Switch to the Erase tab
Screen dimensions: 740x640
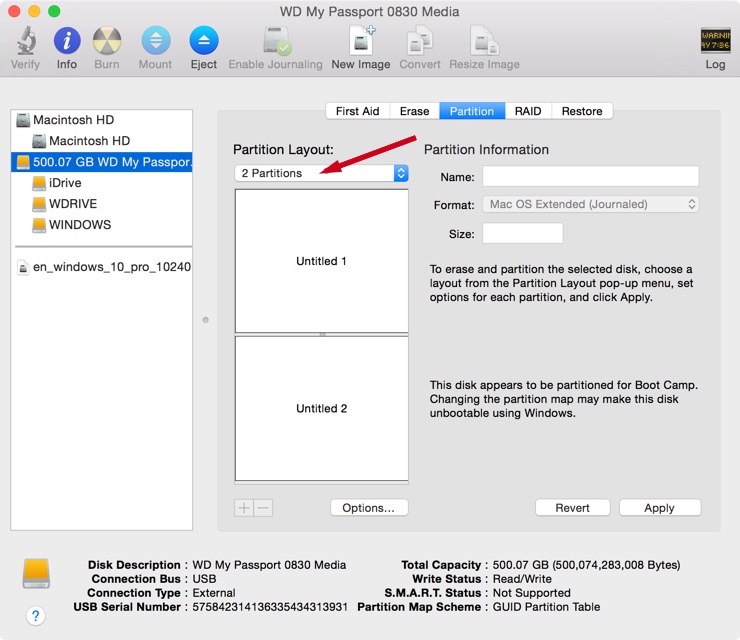coord(414,111)
